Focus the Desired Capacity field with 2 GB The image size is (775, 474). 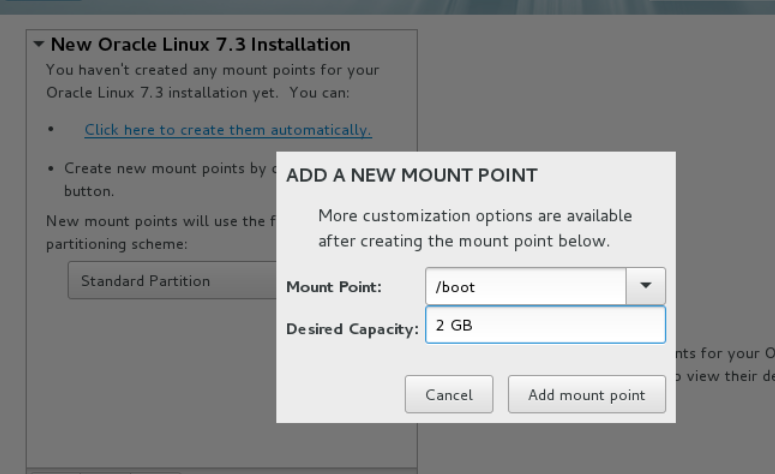tap(545, 325)
